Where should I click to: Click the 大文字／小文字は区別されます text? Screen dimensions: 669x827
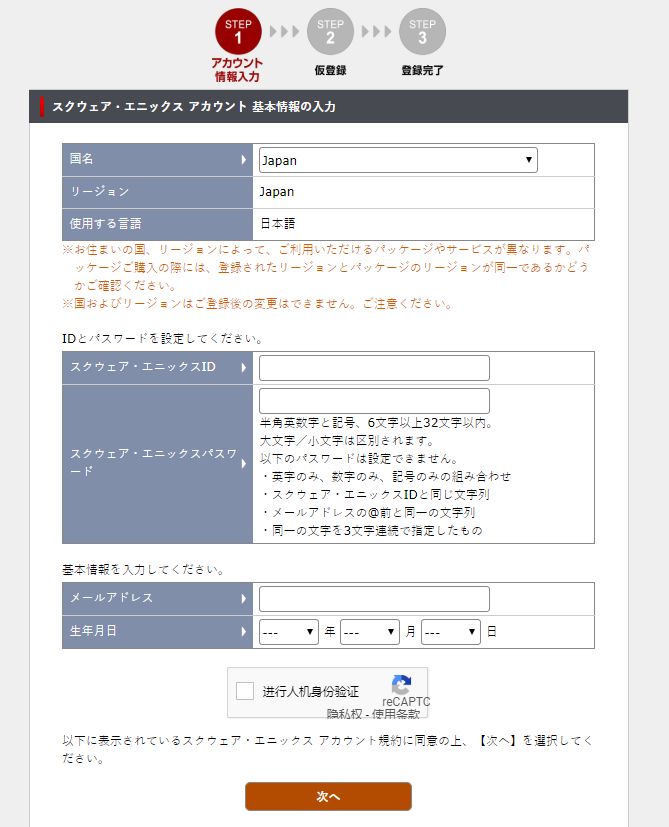[x=347, y=441]
